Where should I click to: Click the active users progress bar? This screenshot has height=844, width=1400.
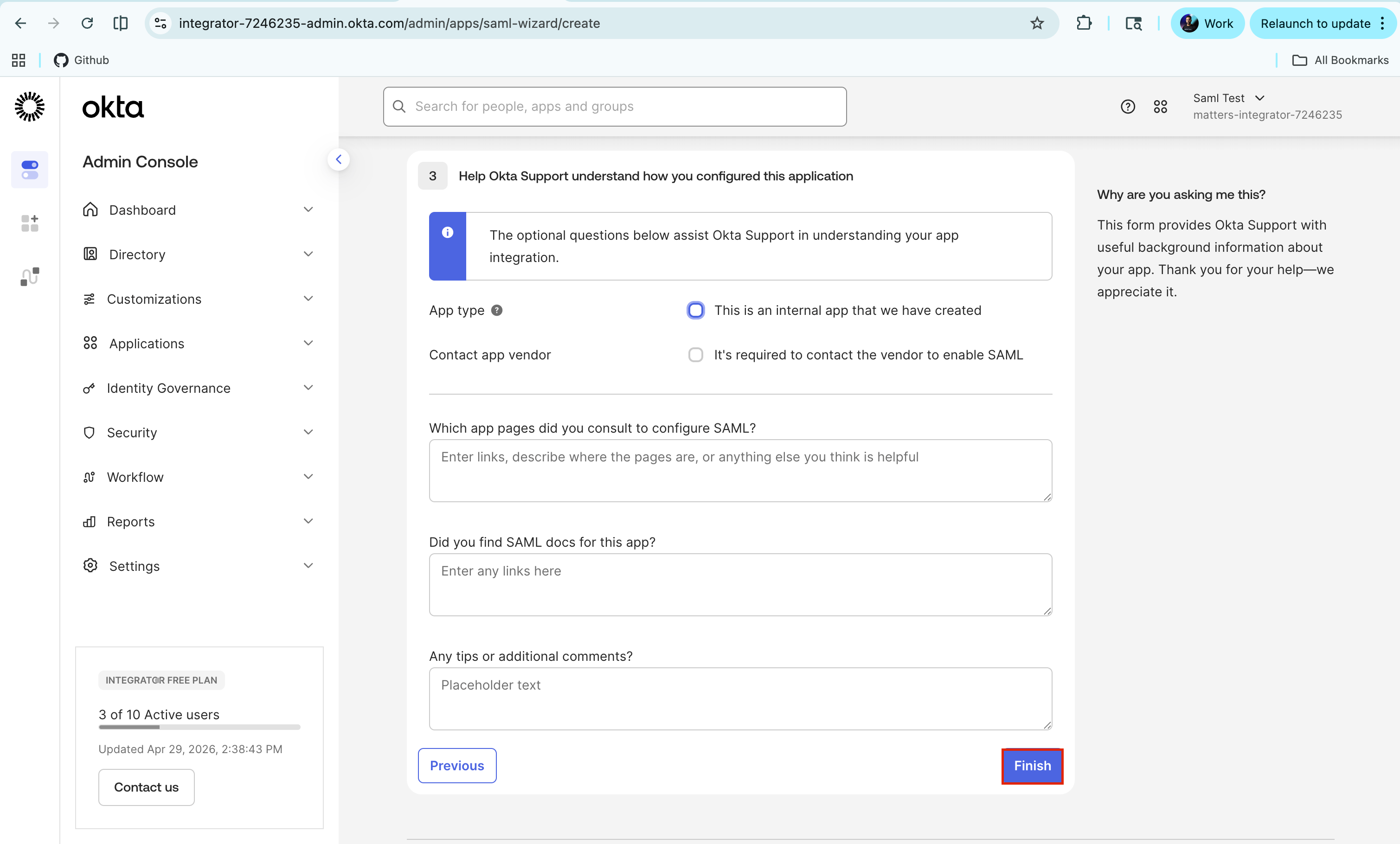(x=199, y=727)
